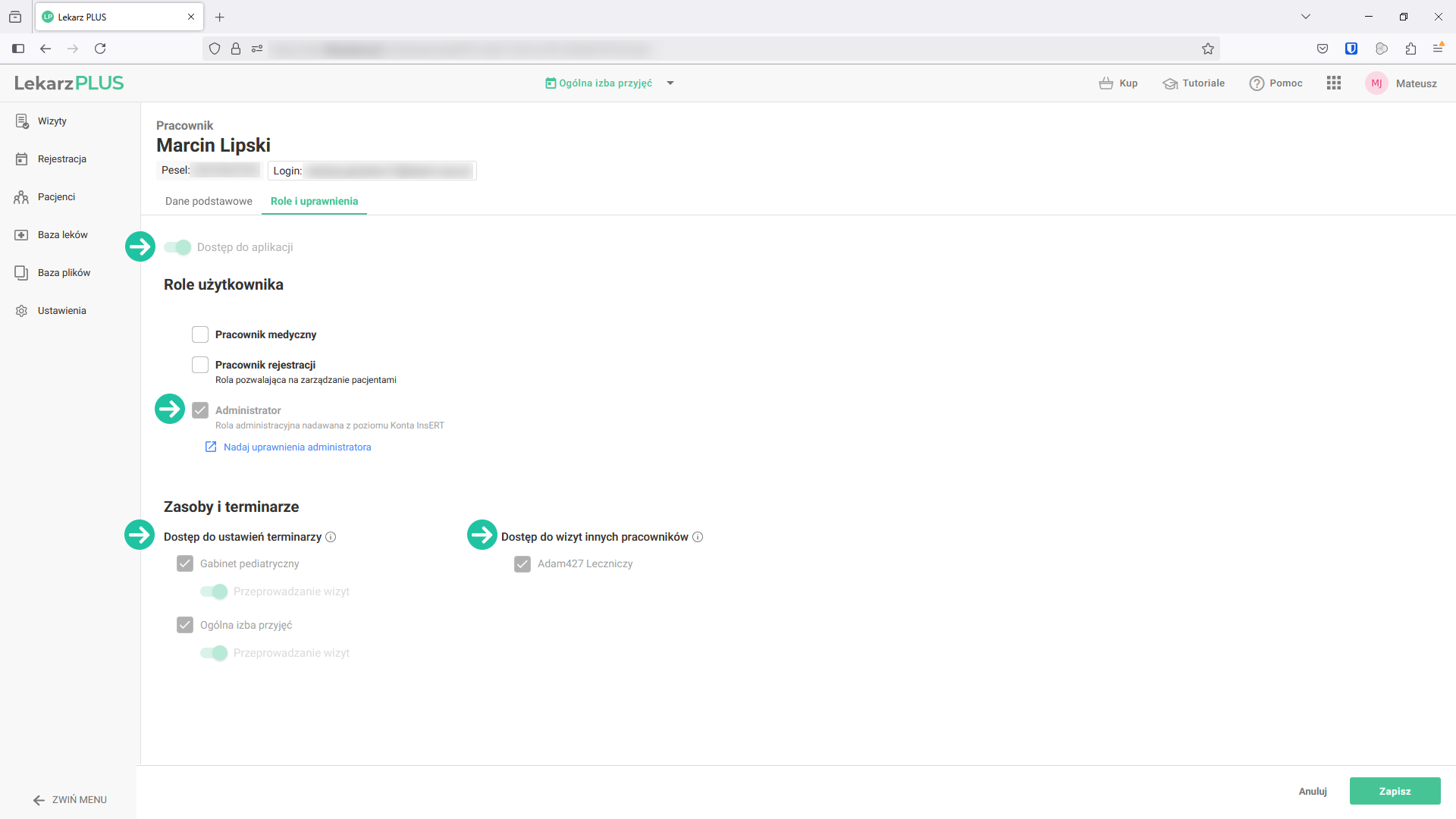The width and height of the screenshot is (1456, 819).
Task: Click the Nadaj uprawnienia administratora link
Action: (x=297, y=447)
